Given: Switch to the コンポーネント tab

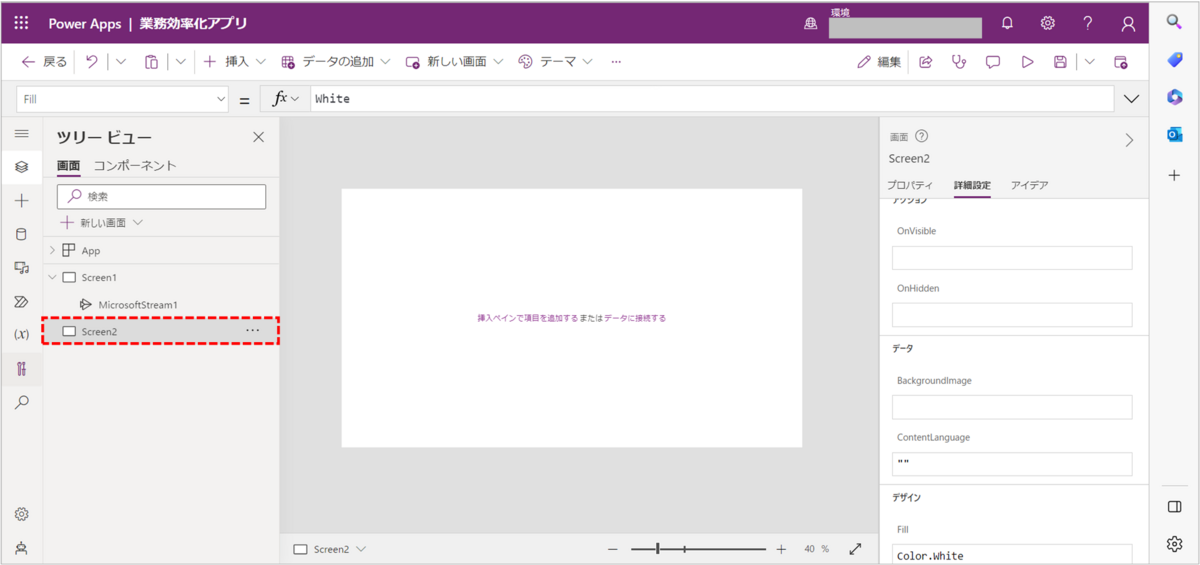Looking at the screenshot, I should click(x=135, y=166).
